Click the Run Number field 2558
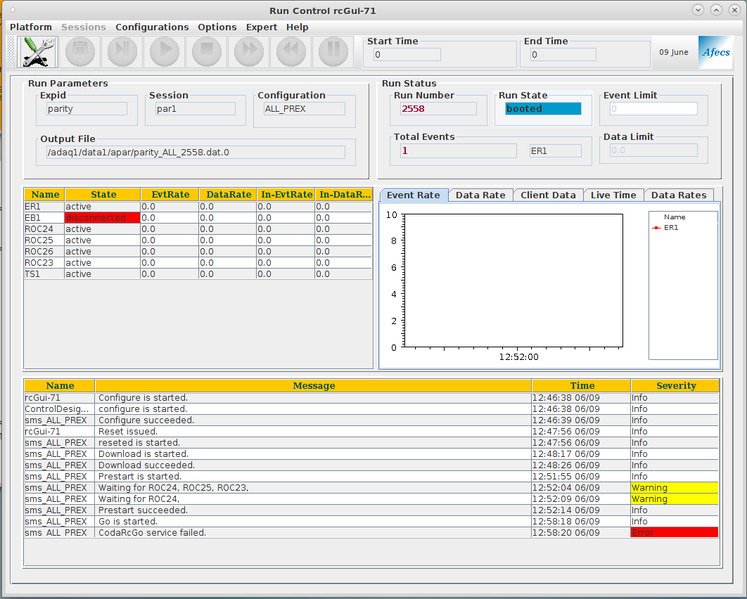 (438, 109)
